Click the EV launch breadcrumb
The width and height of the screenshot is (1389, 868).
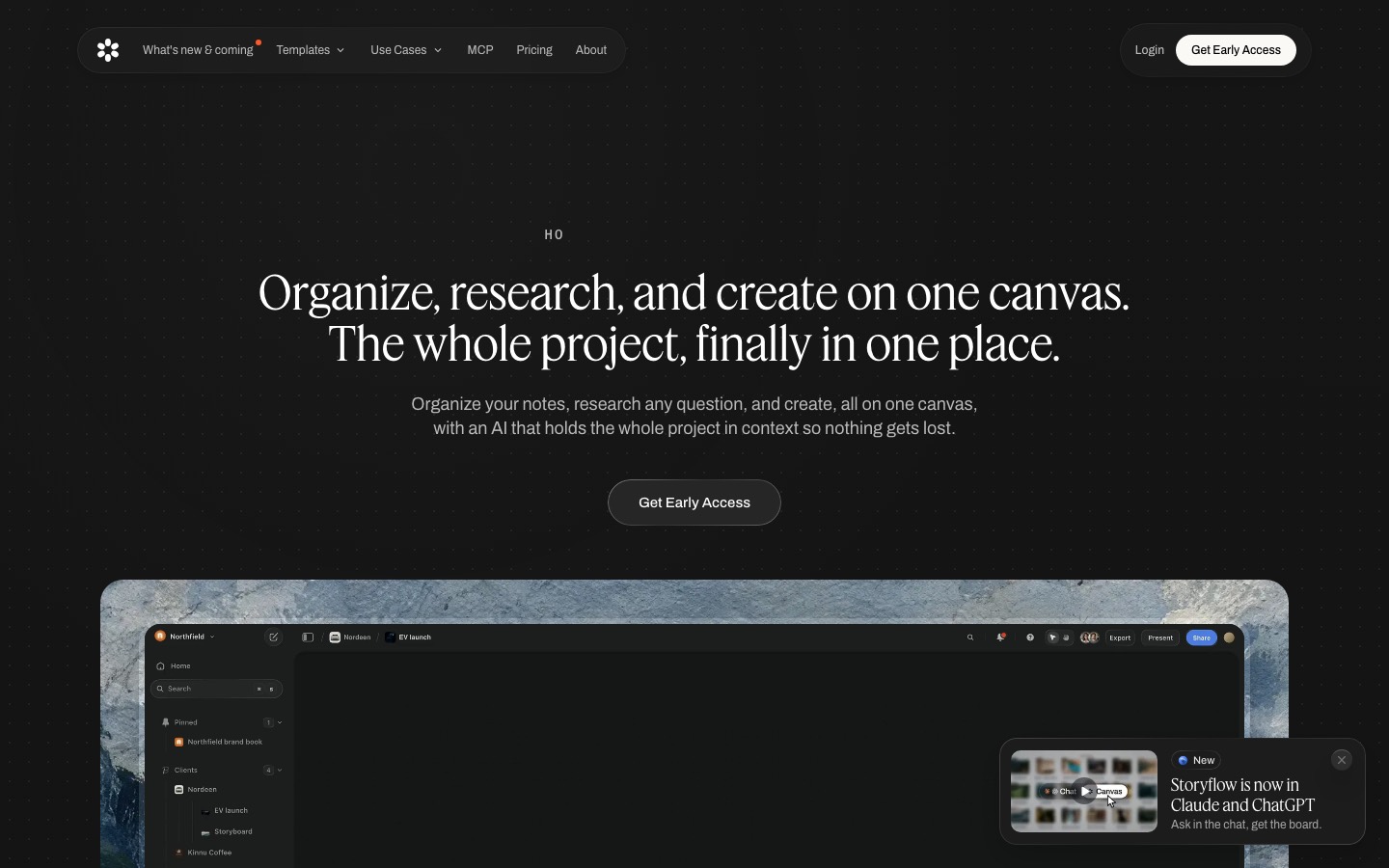point(408,637)
